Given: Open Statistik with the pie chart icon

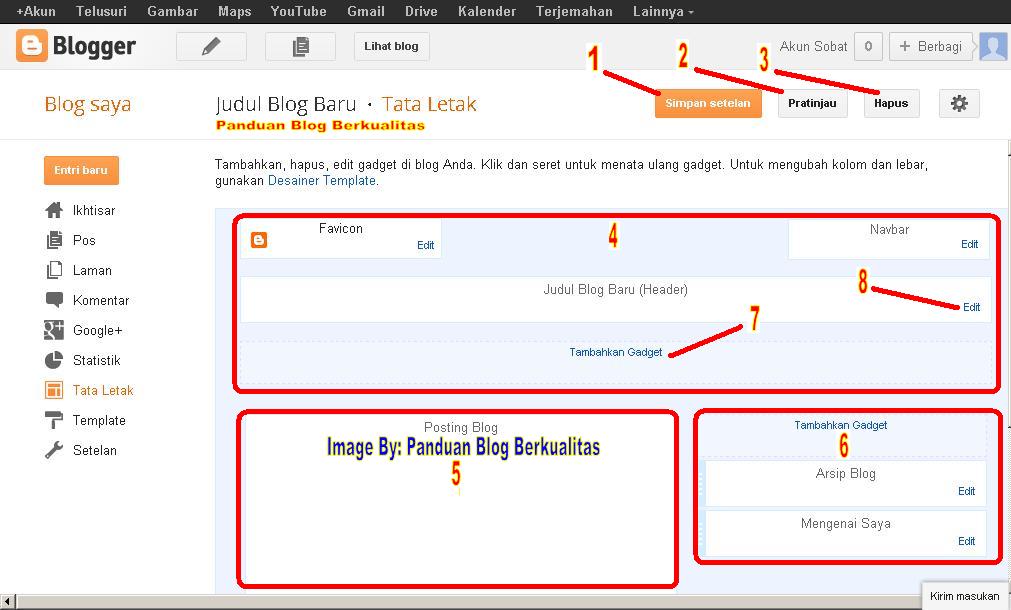Looking at the screenshot, I should (x=53, y=360).
